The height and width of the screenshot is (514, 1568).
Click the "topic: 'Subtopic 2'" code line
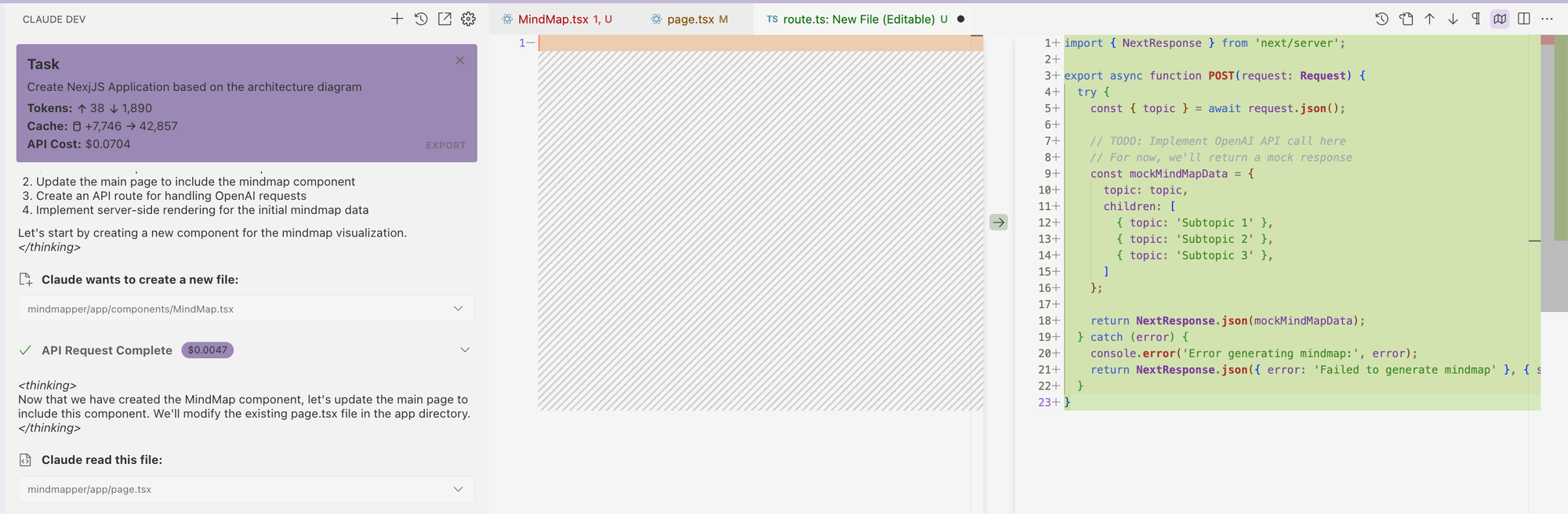click(1195, 239)
